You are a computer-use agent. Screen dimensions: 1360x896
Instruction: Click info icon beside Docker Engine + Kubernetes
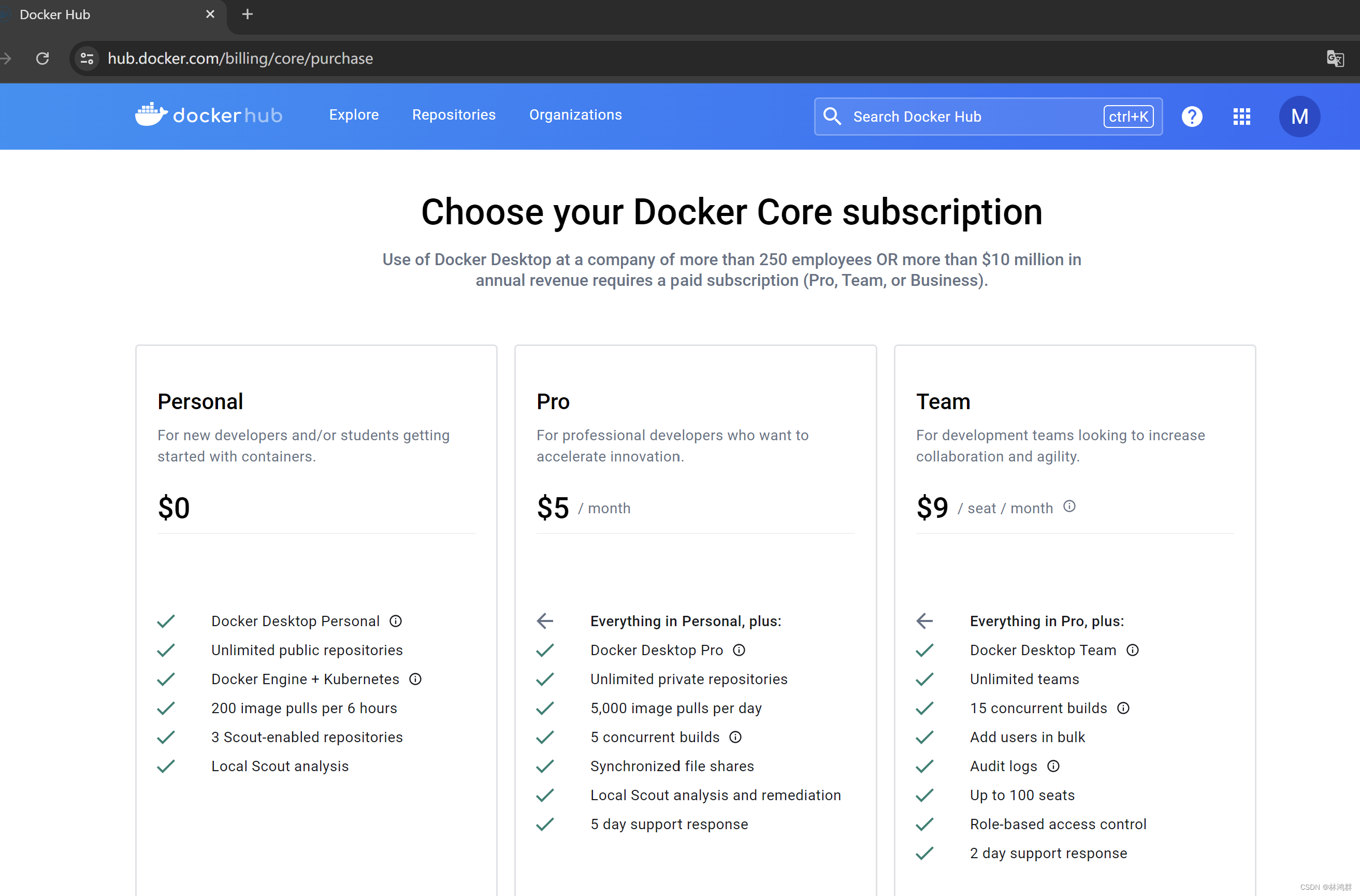point(415,679)
